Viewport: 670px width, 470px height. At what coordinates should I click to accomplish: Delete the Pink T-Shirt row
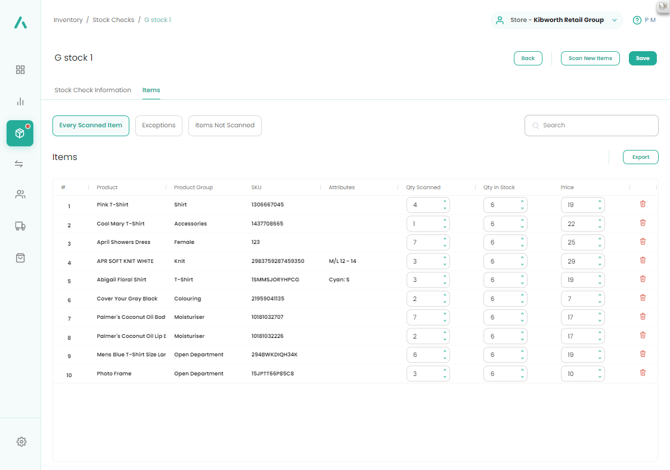click(x=643, y=204)
